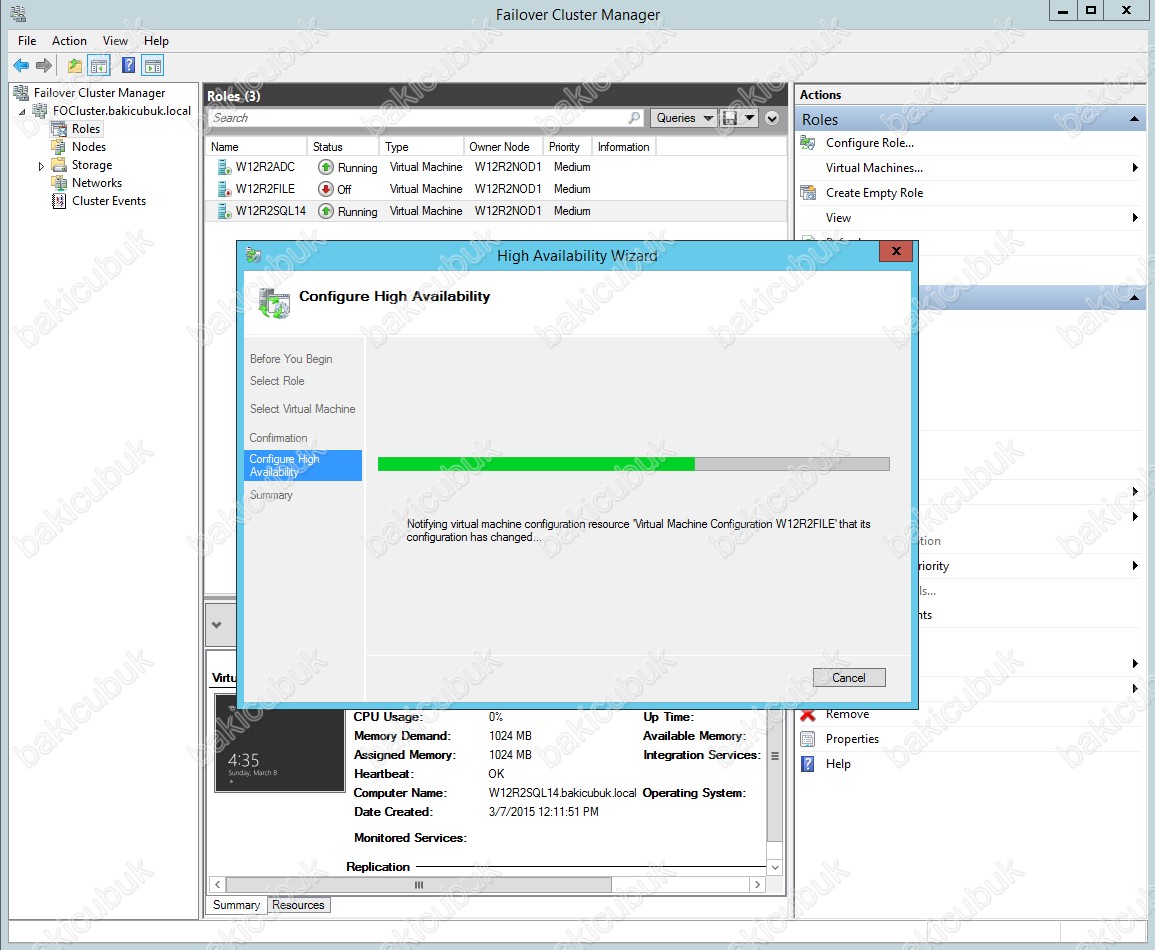Open the dropdown arrow beside the Save Query icon
This screenshot has height=950, width=1155.
749,118
